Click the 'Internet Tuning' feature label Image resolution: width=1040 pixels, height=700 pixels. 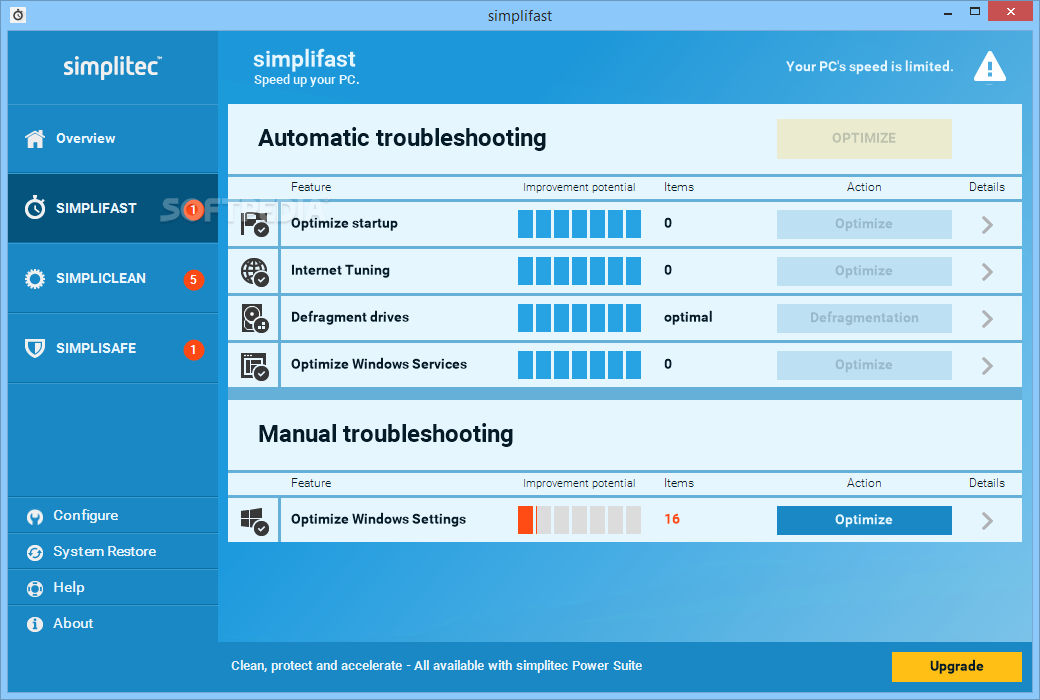[x=340, y=271]
